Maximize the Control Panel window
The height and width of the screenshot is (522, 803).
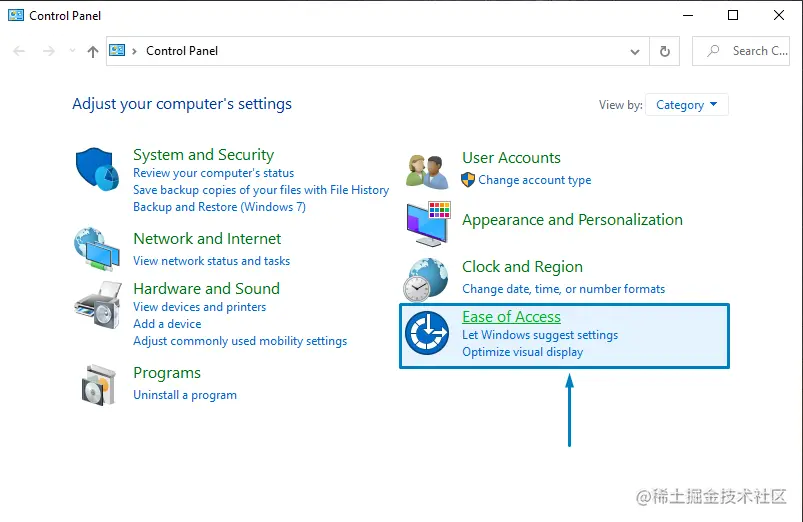coord(733,15)
